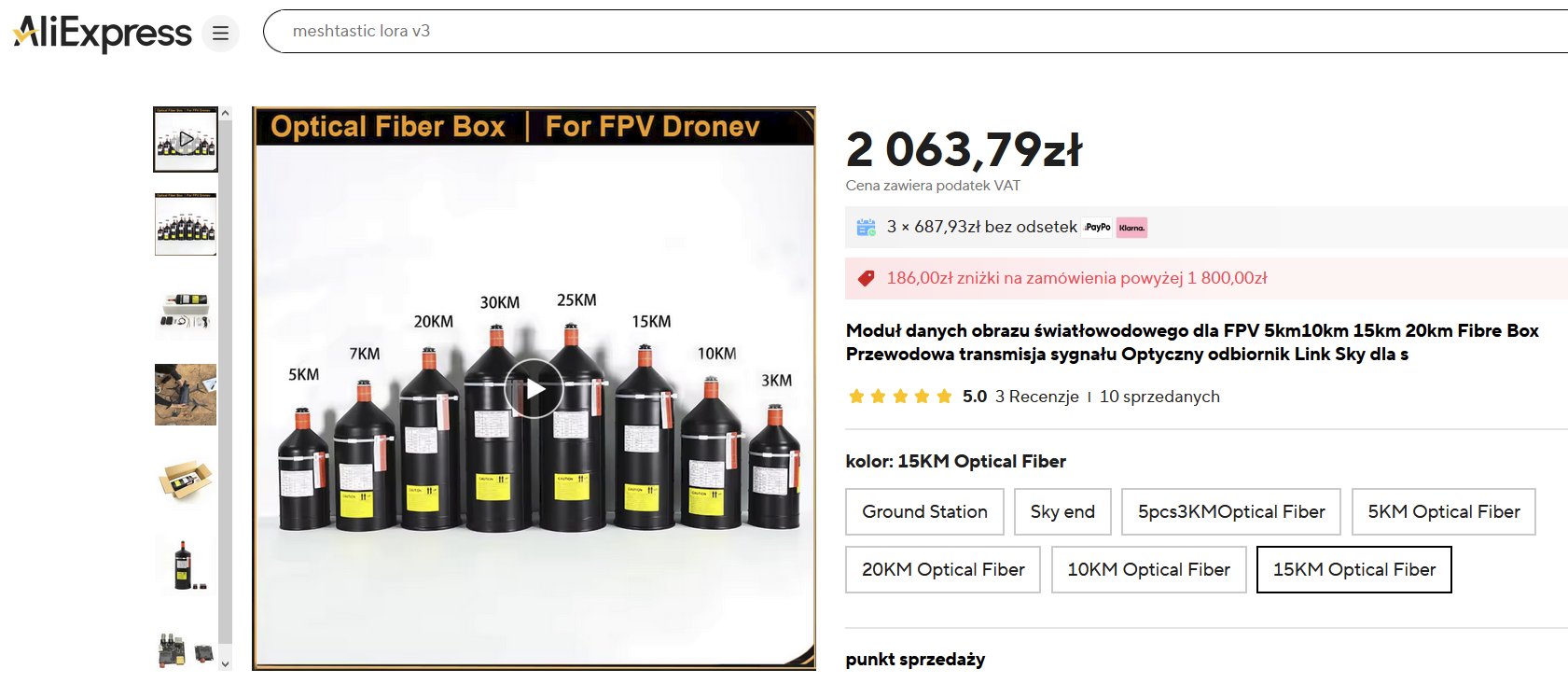Click the search field containing meshtastic lora v3

pyautogui.click(x=914, y=32)
